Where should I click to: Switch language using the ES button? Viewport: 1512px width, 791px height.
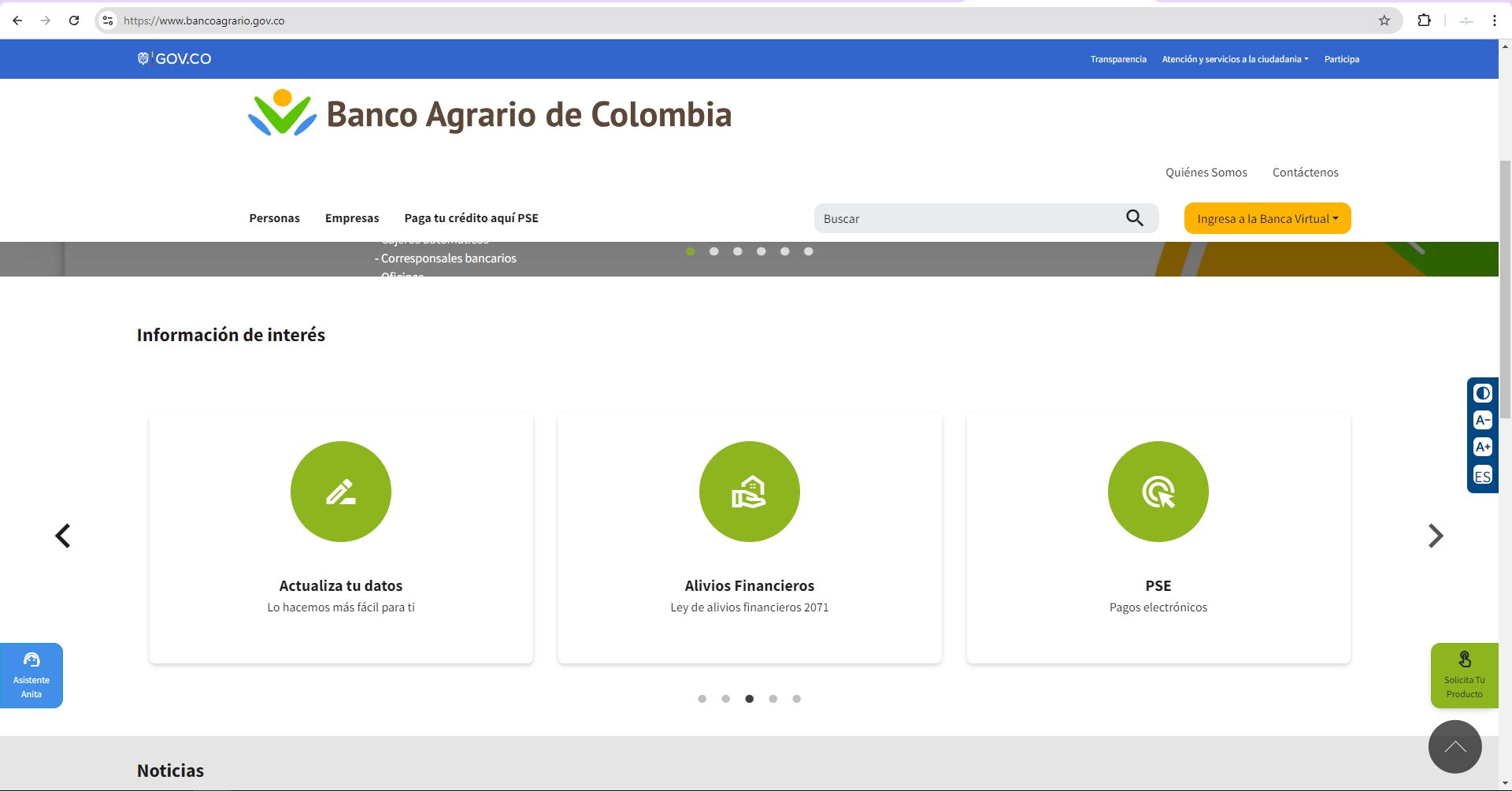tap(1482, 476)
